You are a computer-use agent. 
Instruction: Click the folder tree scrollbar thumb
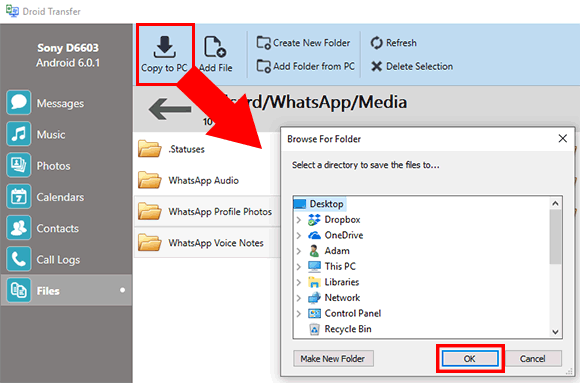coord(555,237)
